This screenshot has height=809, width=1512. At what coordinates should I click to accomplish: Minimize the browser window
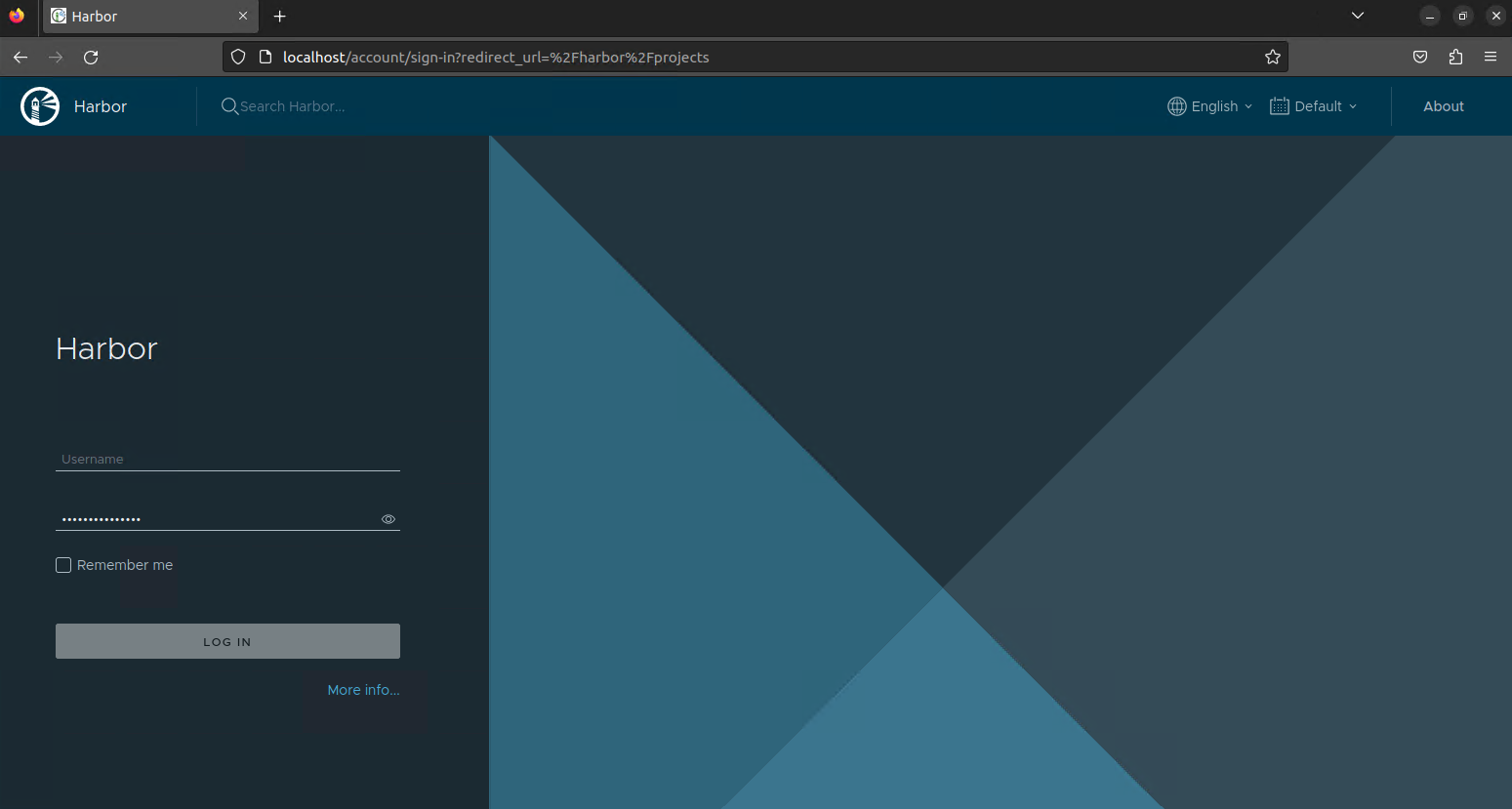point(1429,16)
